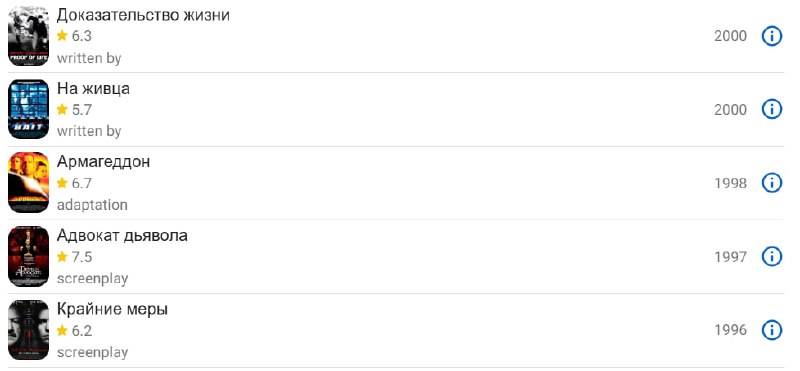
Task: Click the 7.5 rating of Адвокат дьявола
Action: click(x=74, y=257)
